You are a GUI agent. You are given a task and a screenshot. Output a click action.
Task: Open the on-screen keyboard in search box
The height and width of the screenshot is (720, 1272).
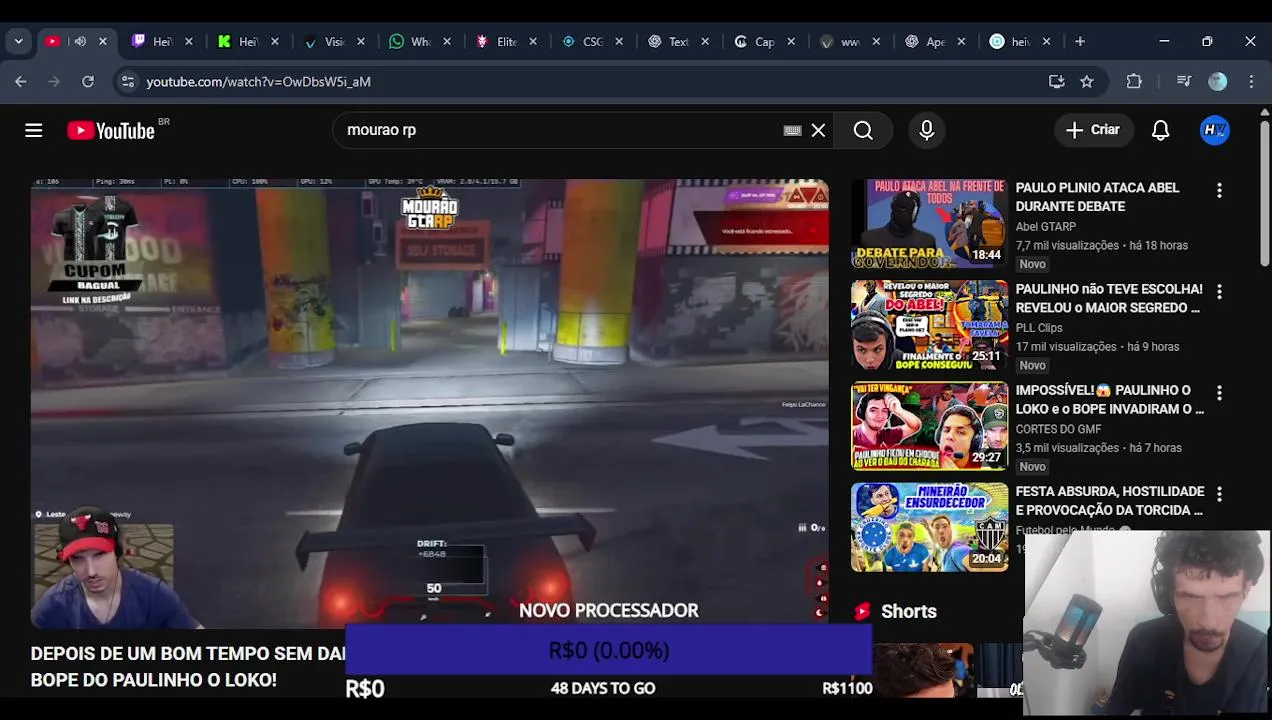pos(793,130)
